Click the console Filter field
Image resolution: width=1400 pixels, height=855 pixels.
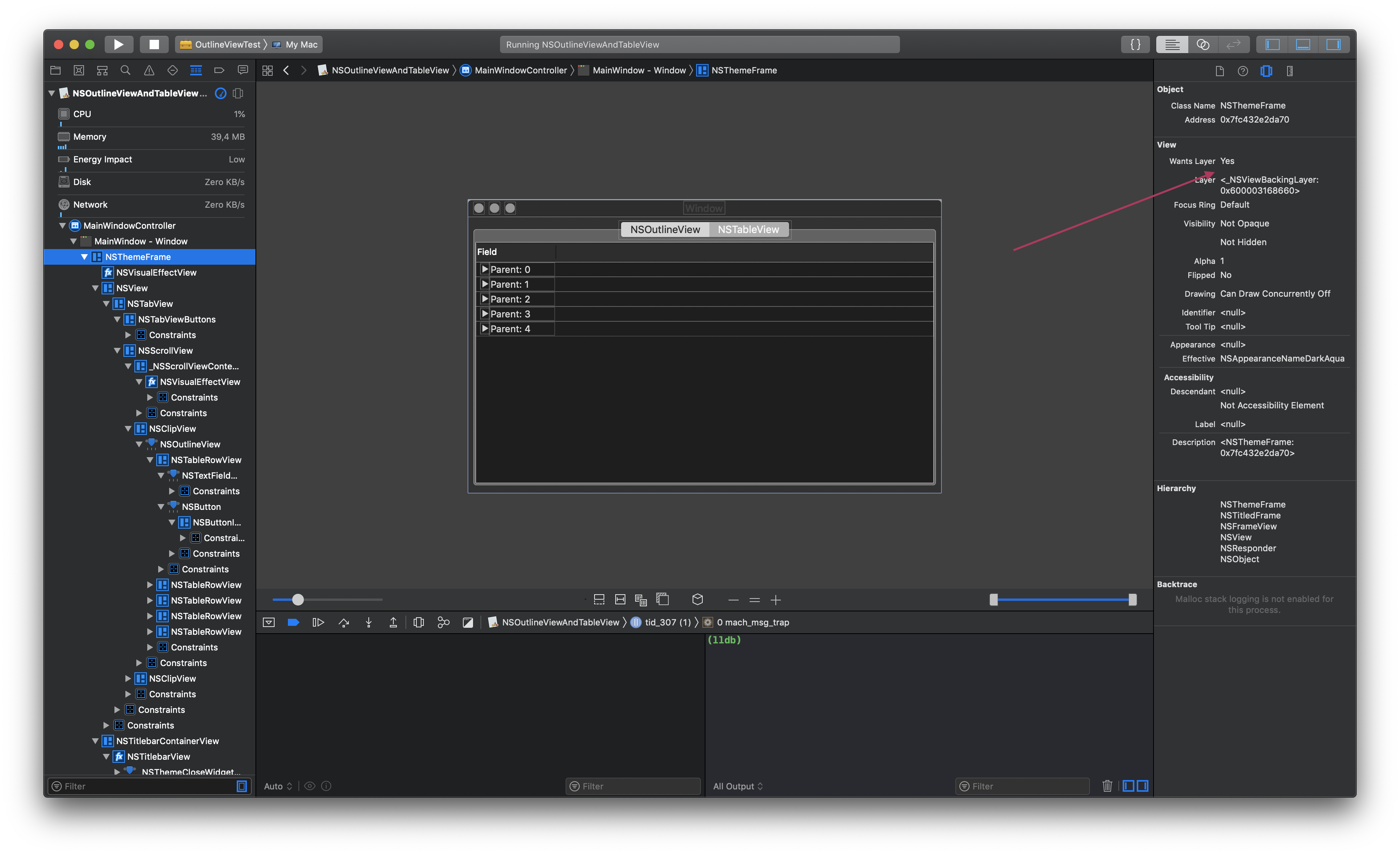coord(1023,786)
